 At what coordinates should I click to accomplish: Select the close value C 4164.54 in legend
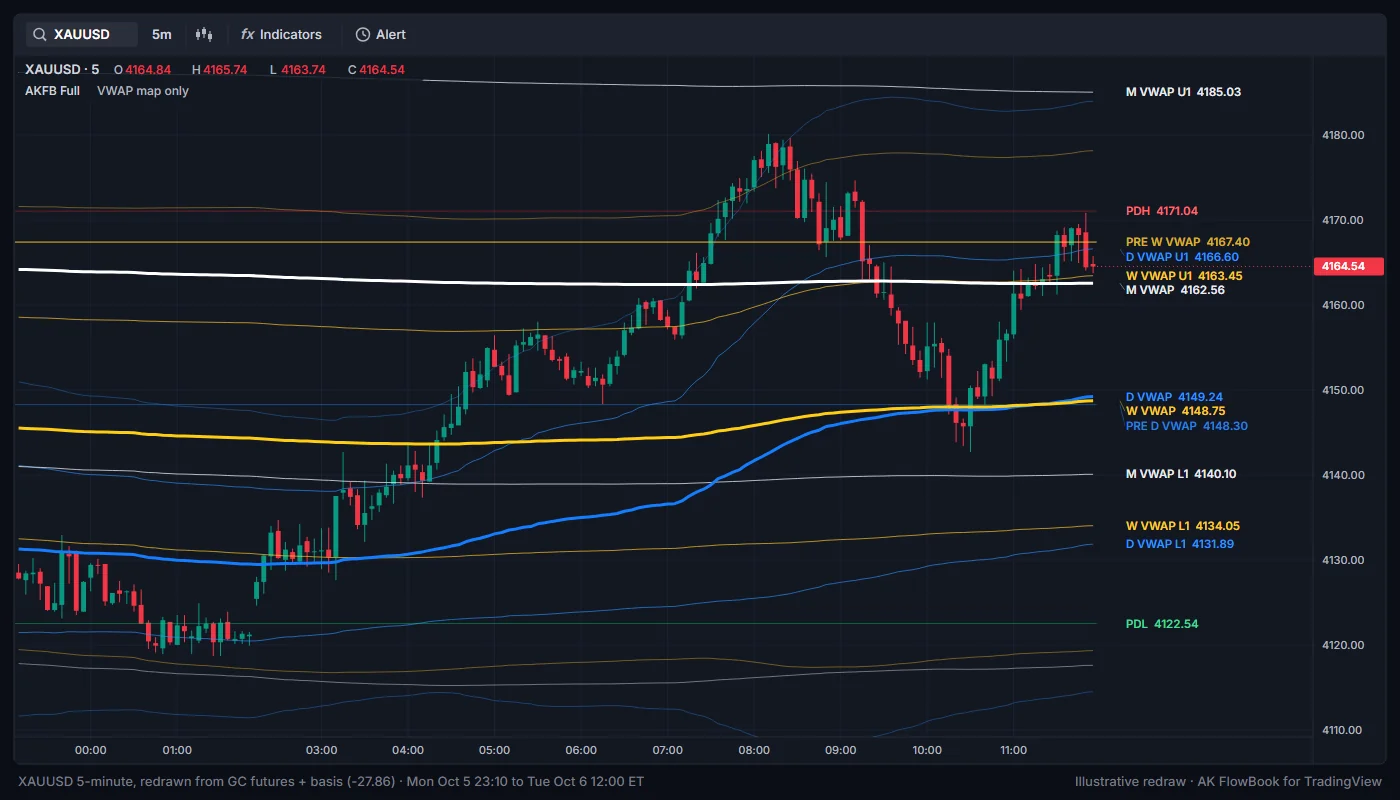pyautogui.click(x=376, y=70)
